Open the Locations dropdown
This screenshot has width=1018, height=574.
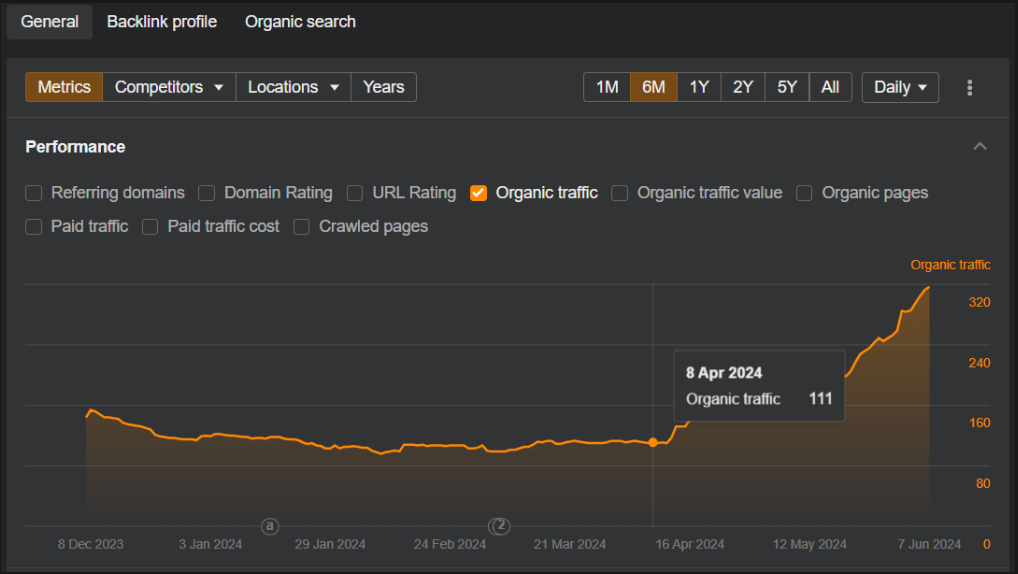click(x=293, y=87)
